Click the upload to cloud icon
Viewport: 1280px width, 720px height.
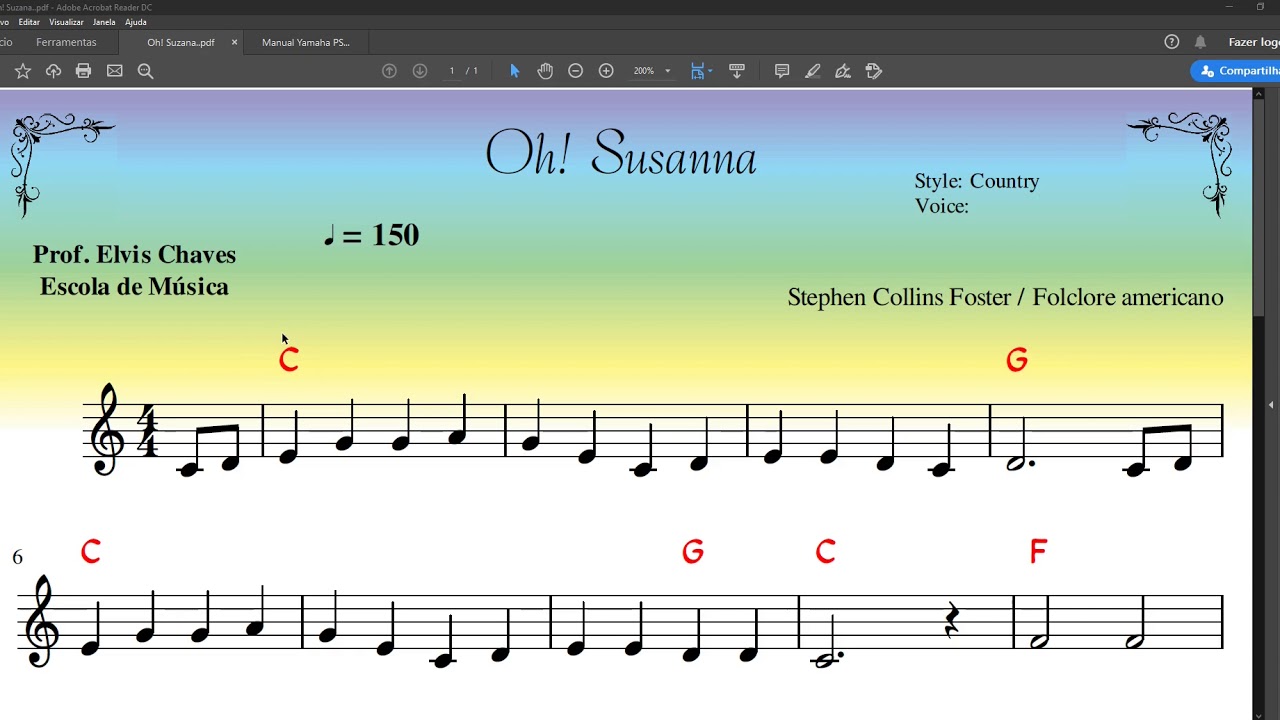[x=54, y=71]
